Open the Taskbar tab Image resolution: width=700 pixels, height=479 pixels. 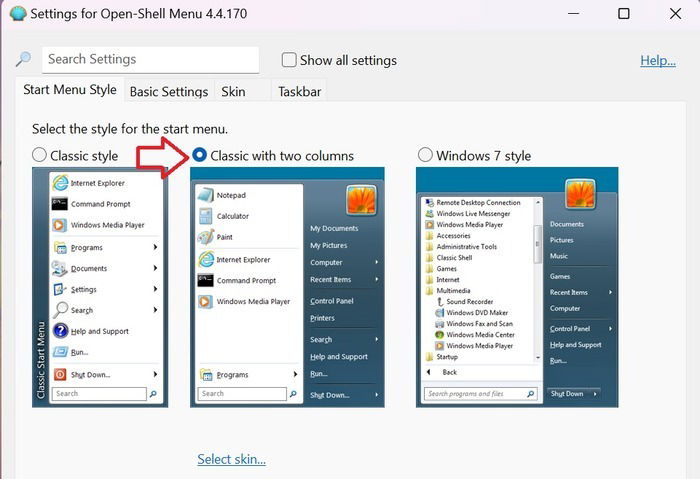point(300,92)
